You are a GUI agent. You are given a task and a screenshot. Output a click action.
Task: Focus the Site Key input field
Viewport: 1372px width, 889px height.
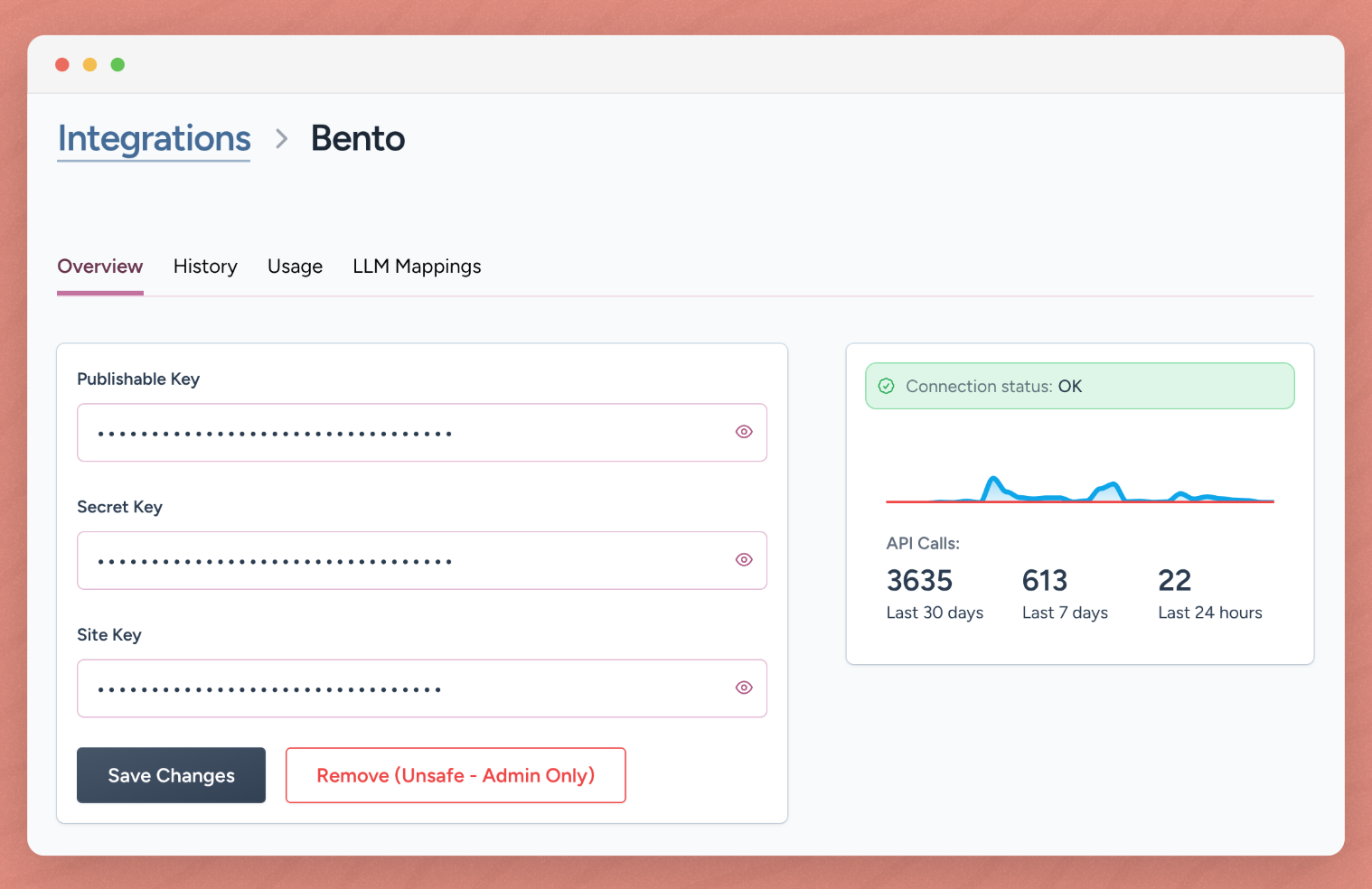[x=422, y=688]
